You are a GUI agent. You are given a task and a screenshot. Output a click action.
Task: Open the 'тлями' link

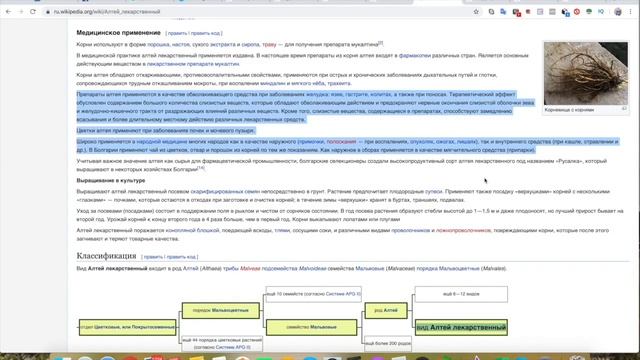(282, 231)
